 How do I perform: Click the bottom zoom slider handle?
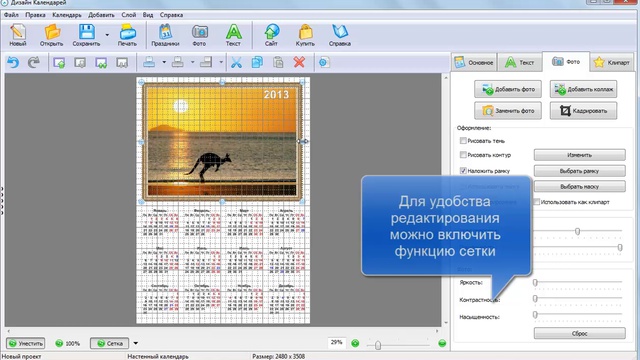pos(378,345)
